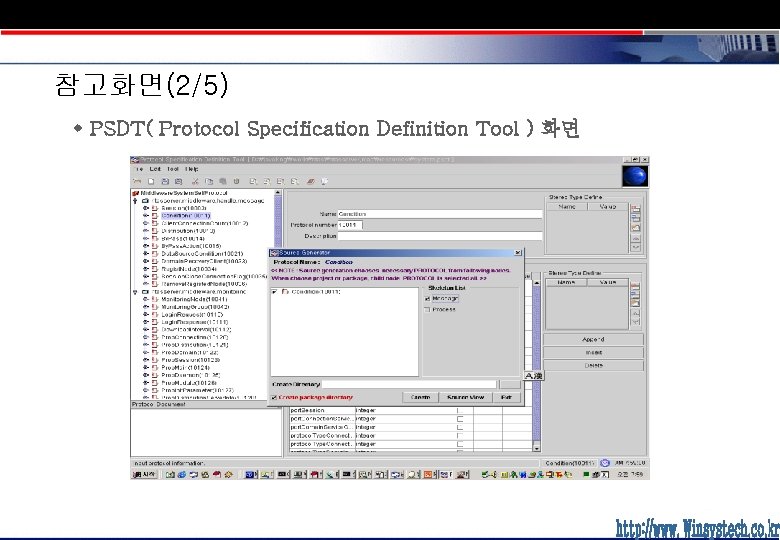Open the Tool menu

point(173,169)
